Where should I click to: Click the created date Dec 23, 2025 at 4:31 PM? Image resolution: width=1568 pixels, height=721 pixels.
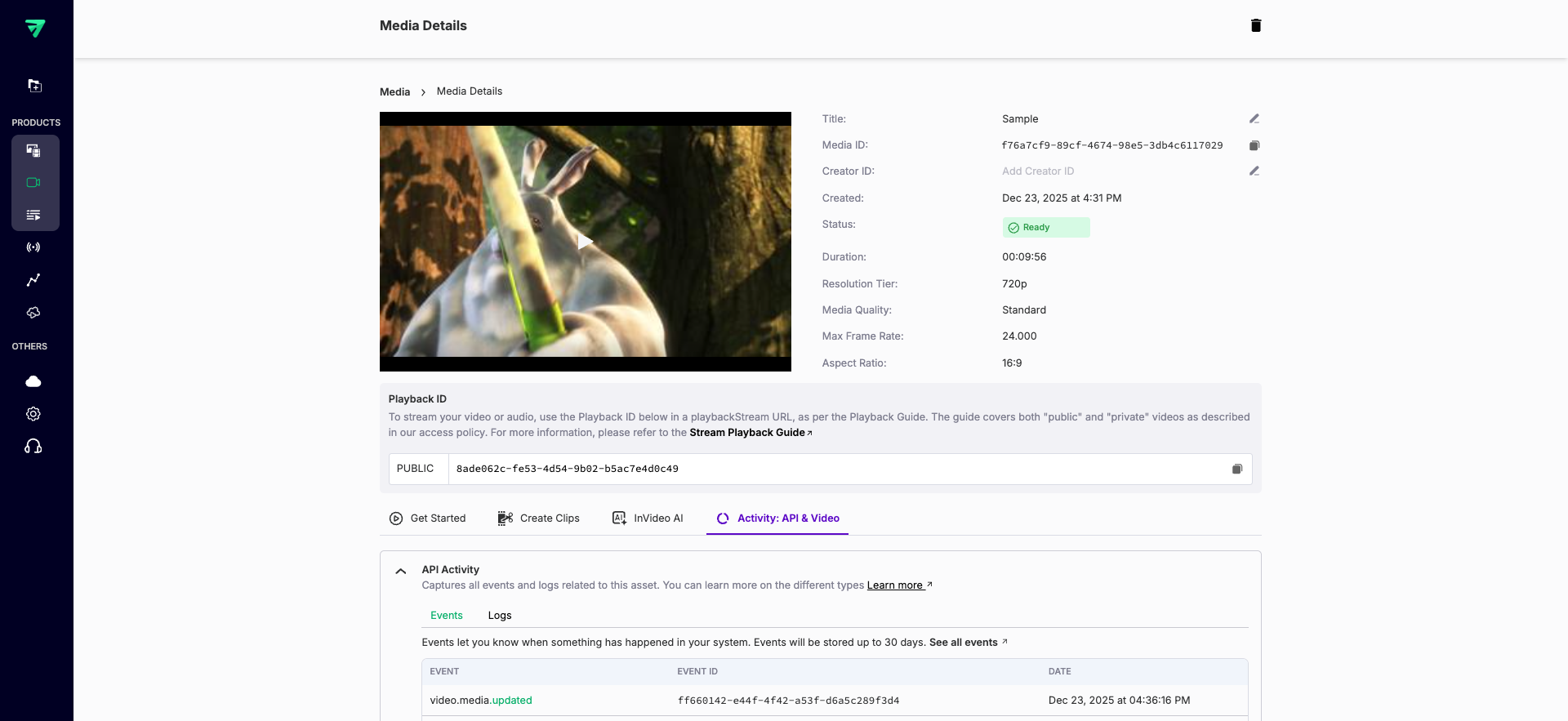pos(1062,198)
